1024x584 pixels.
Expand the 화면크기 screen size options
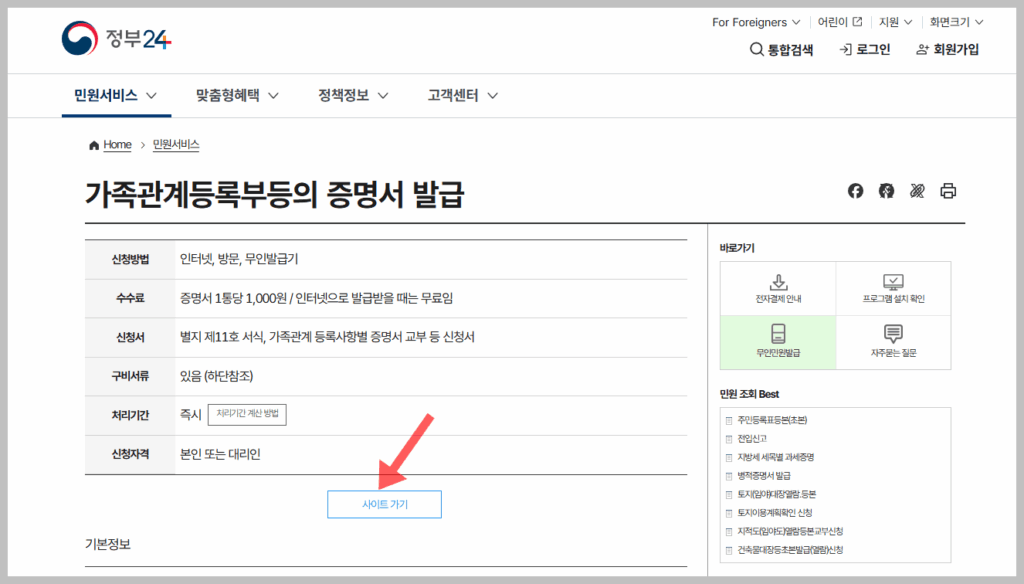tap(955, 21)
